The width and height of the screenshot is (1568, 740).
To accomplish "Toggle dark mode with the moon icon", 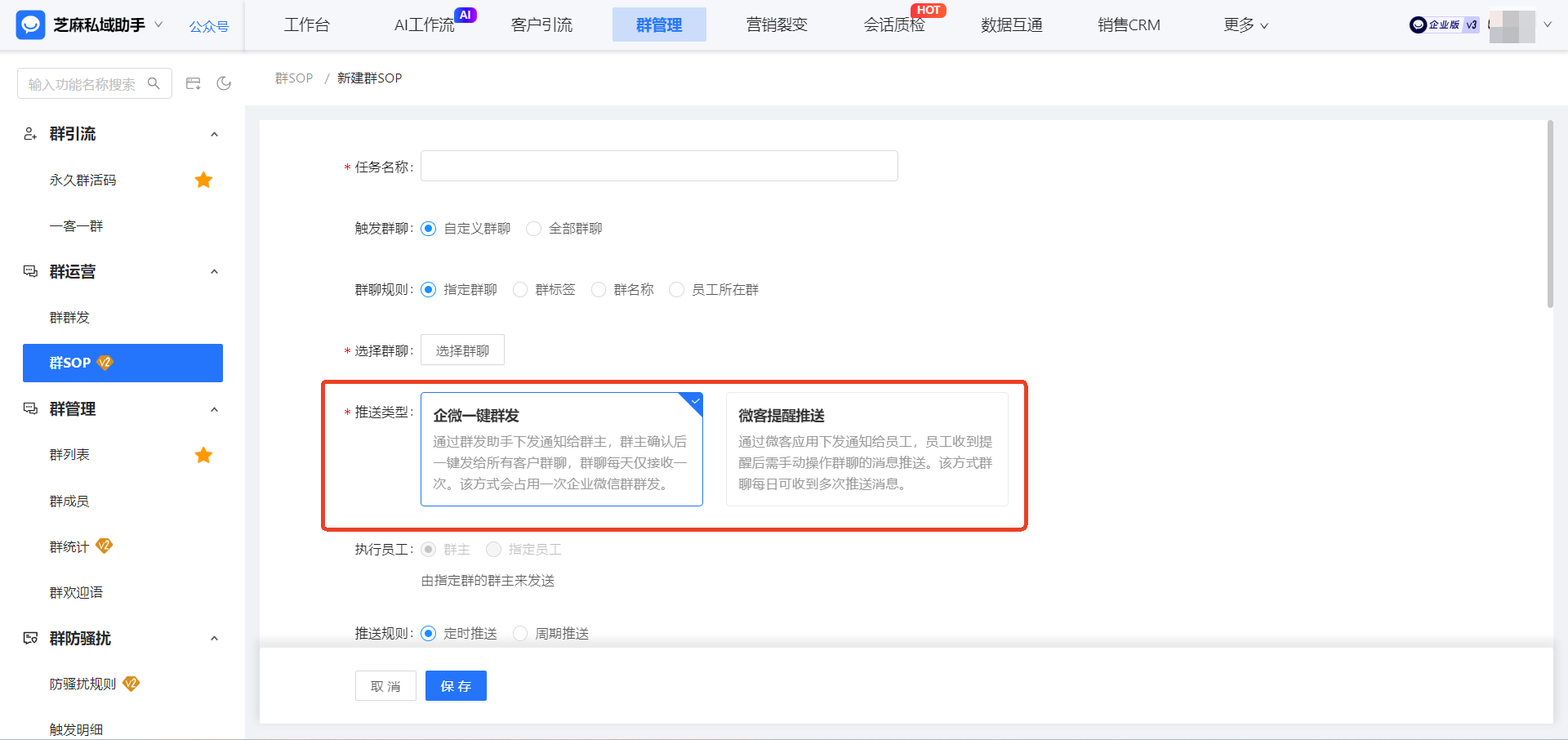I will [x=224, y=82].
